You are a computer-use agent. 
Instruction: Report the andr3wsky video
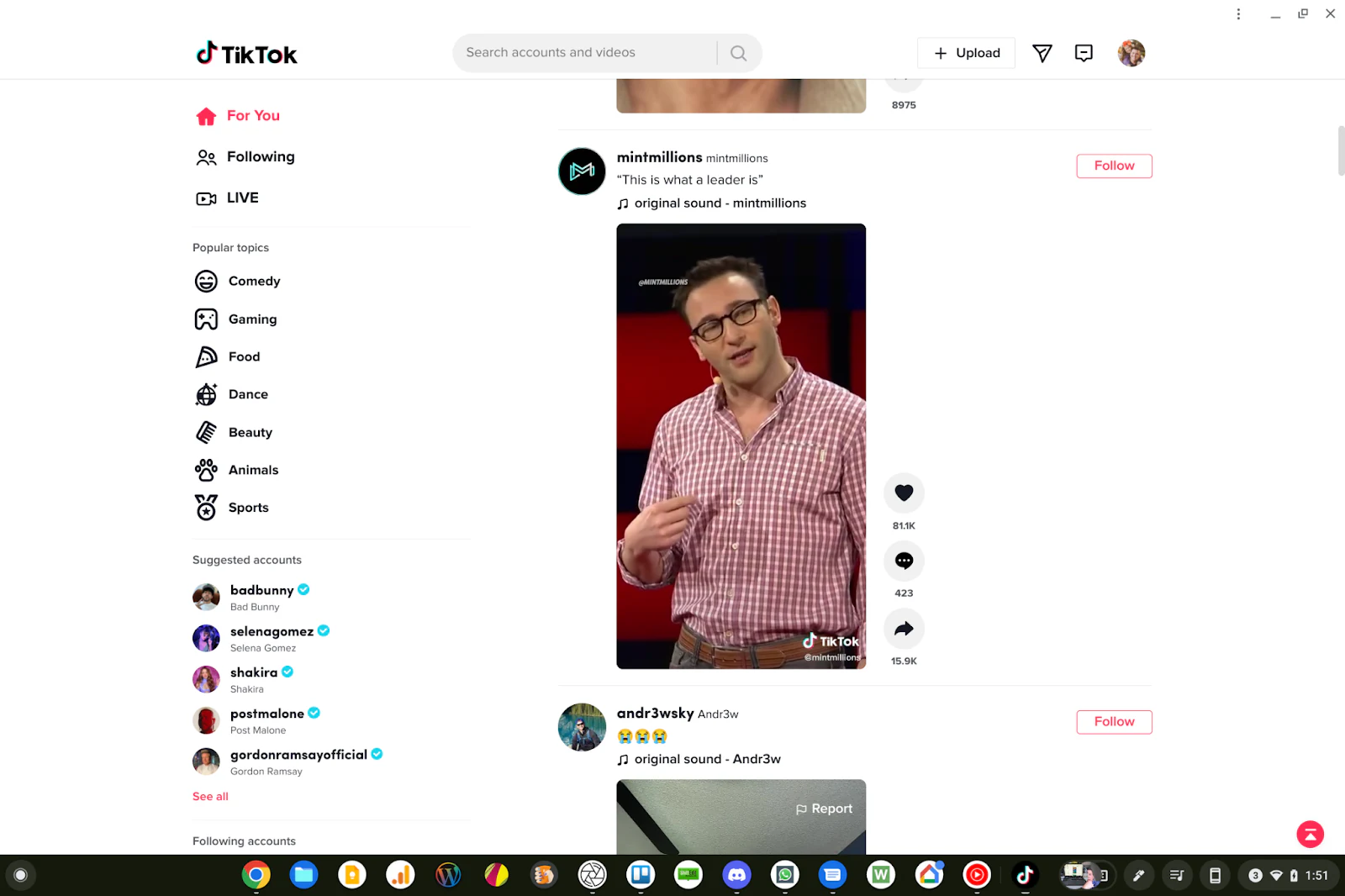(x=824, y=809)
